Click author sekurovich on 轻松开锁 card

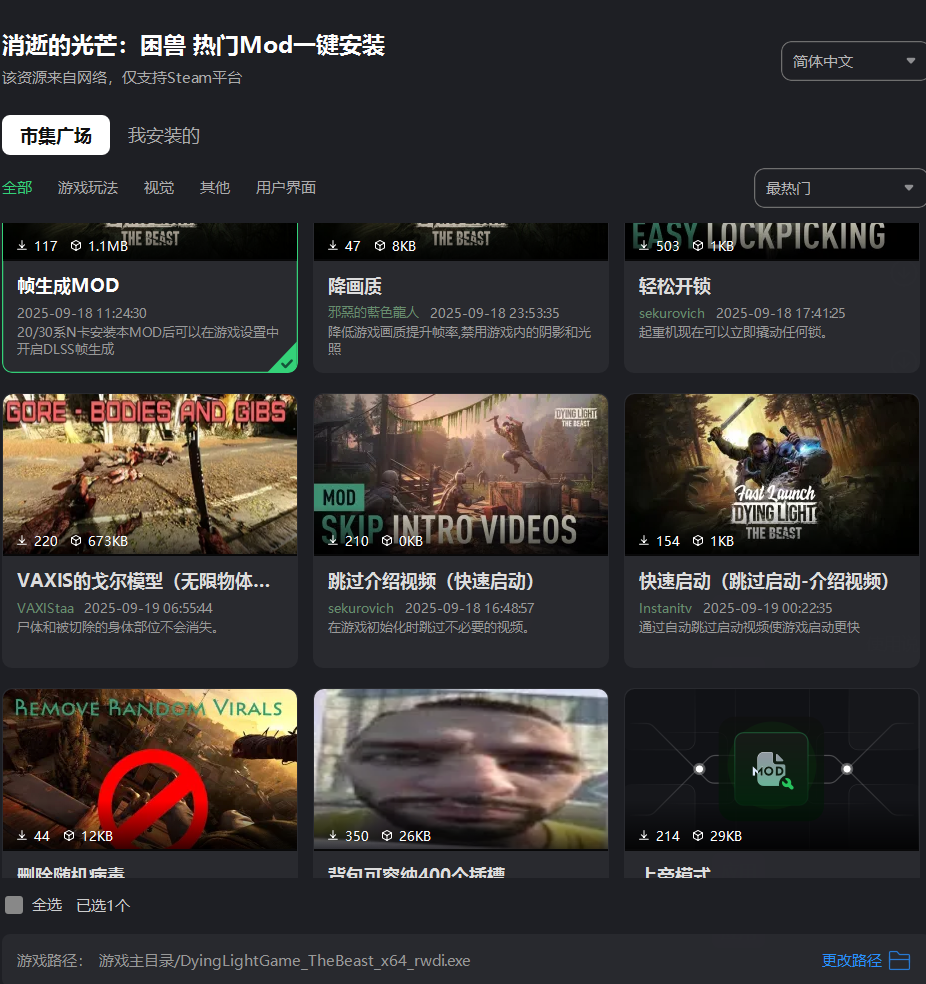point(671,313)
